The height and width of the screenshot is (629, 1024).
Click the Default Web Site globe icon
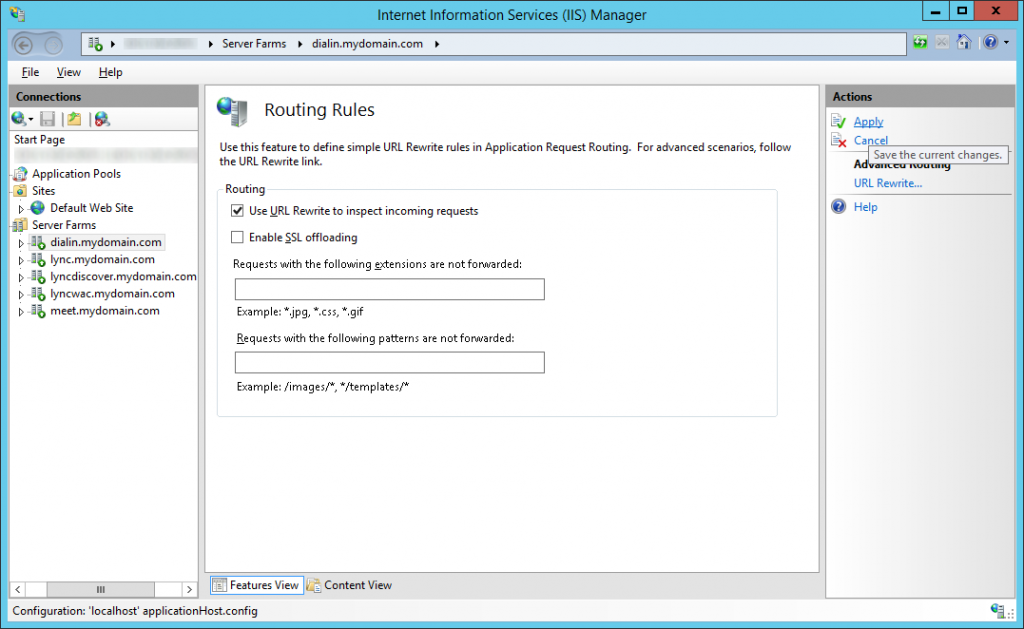[38, 208]
